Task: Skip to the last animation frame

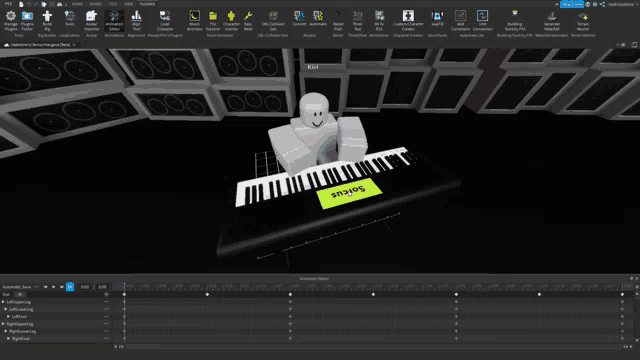Action: pyautogui.click(x=62, y=287)
